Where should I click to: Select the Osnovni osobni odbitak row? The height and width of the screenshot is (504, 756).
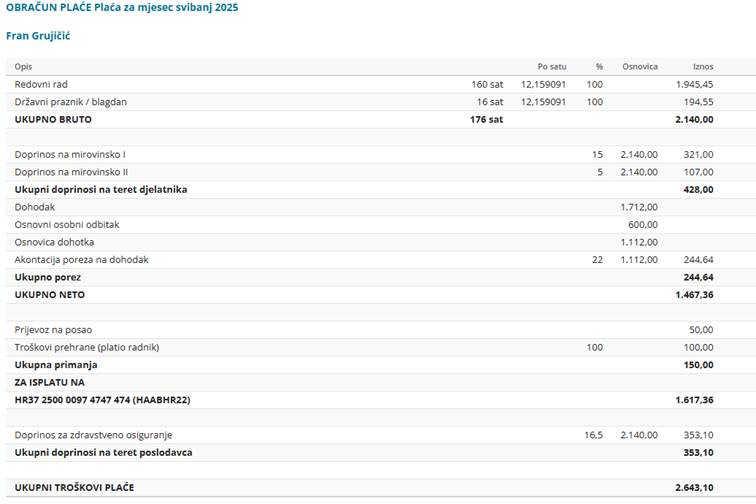click(x=381, y=224)
